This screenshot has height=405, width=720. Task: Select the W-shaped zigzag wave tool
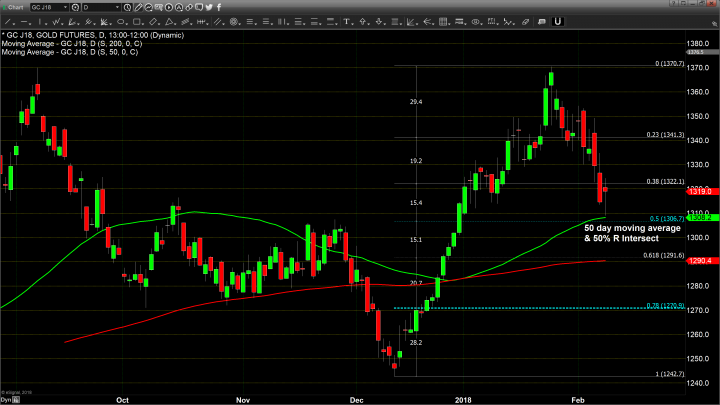point(56,22)
